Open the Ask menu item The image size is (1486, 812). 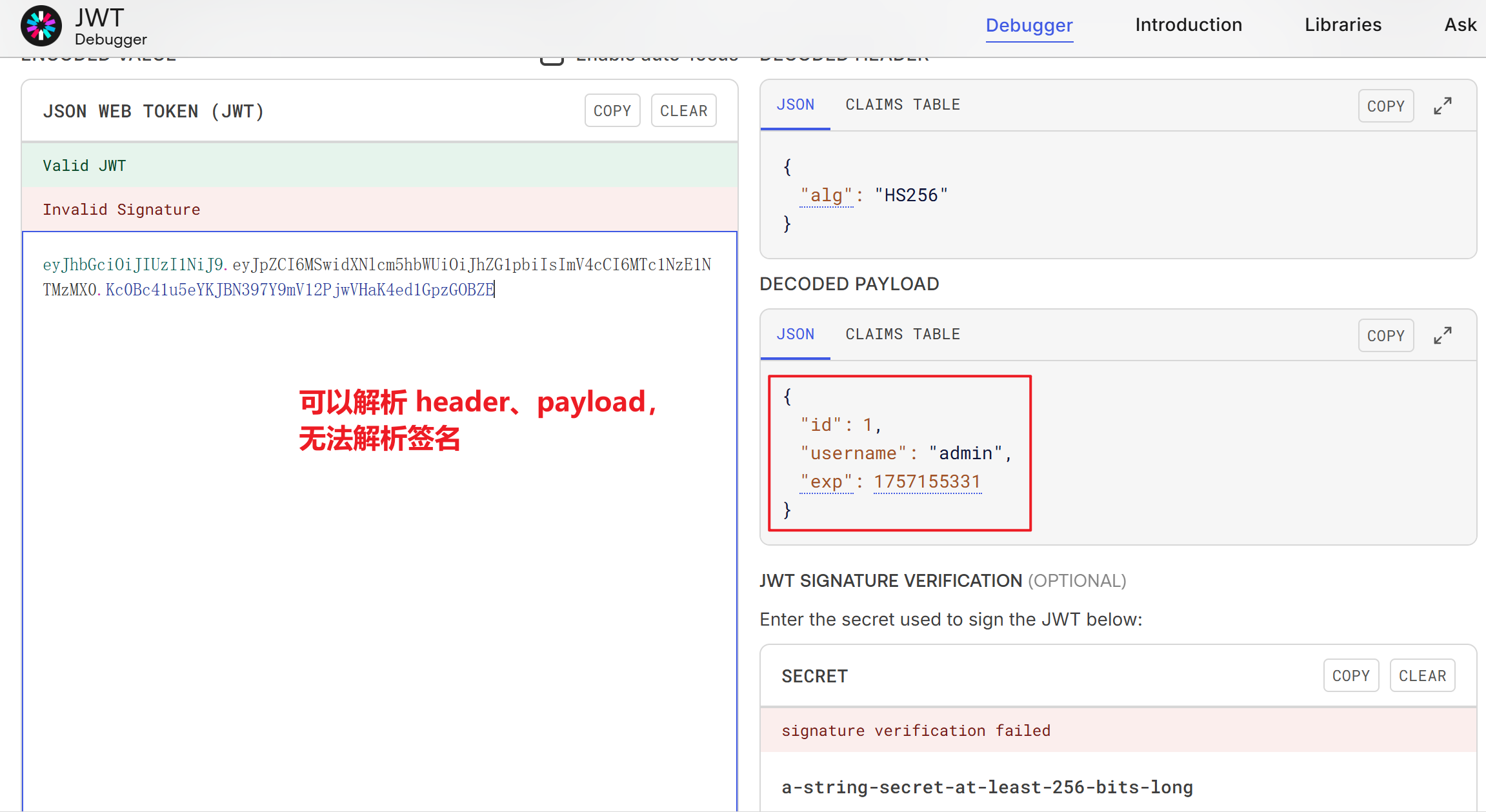pyautogui.click(x=1461, y=25)
